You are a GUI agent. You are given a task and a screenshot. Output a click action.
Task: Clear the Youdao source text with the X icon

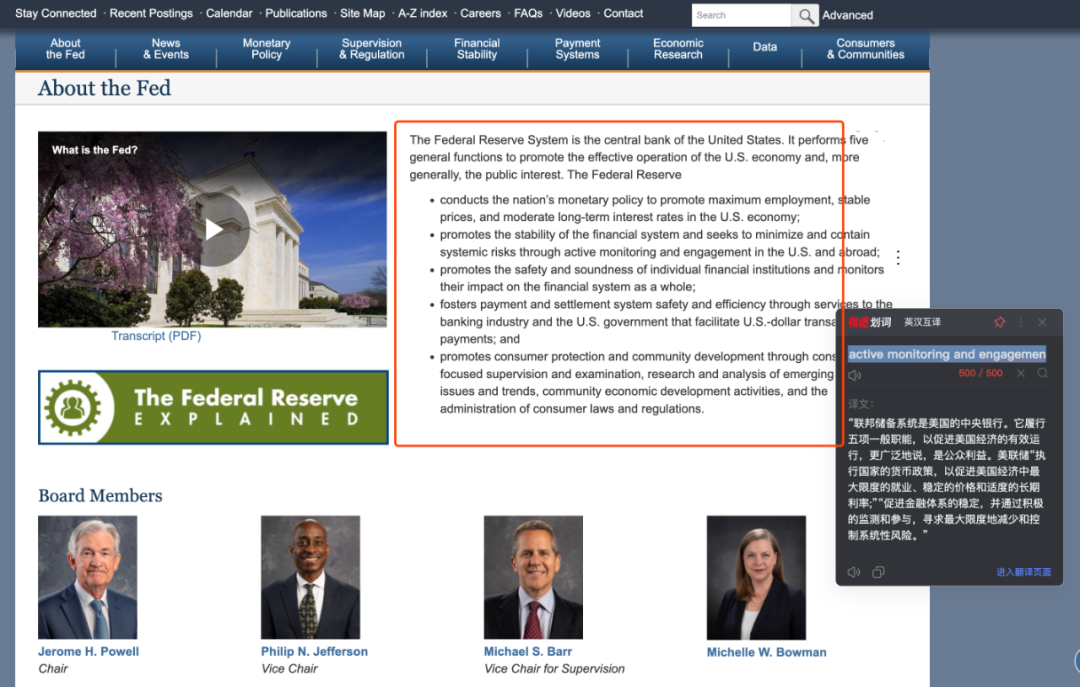(x=1021, y=373)
